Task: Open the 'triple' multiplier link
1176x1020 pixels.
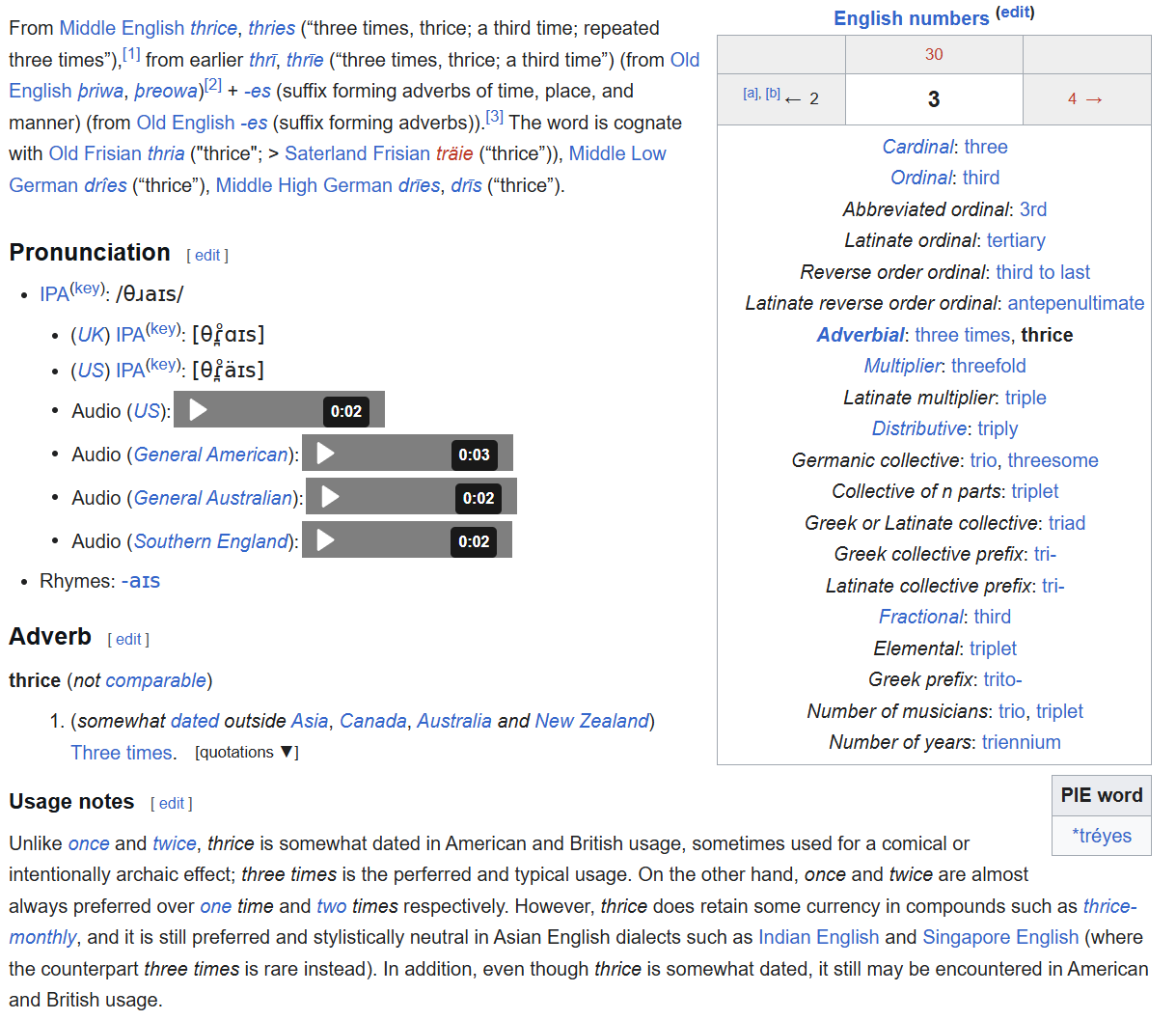Action: tap(1026, 398)
